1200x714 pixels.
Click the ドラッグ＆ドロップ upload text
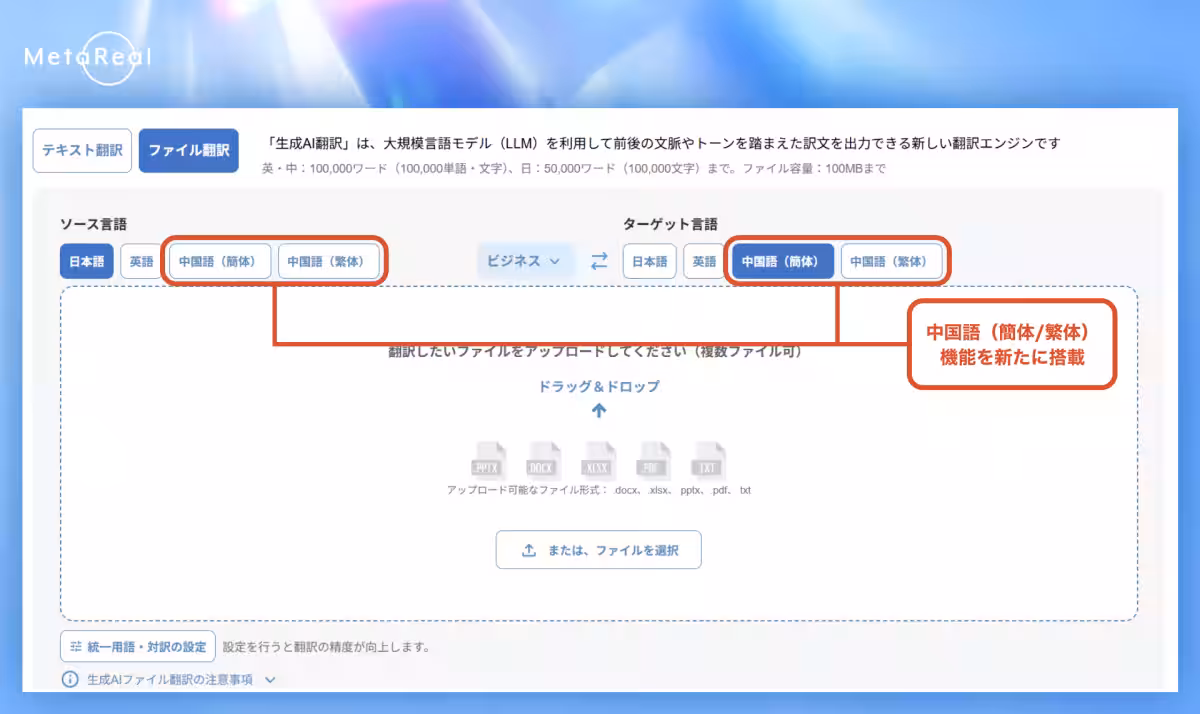[599, 386]
